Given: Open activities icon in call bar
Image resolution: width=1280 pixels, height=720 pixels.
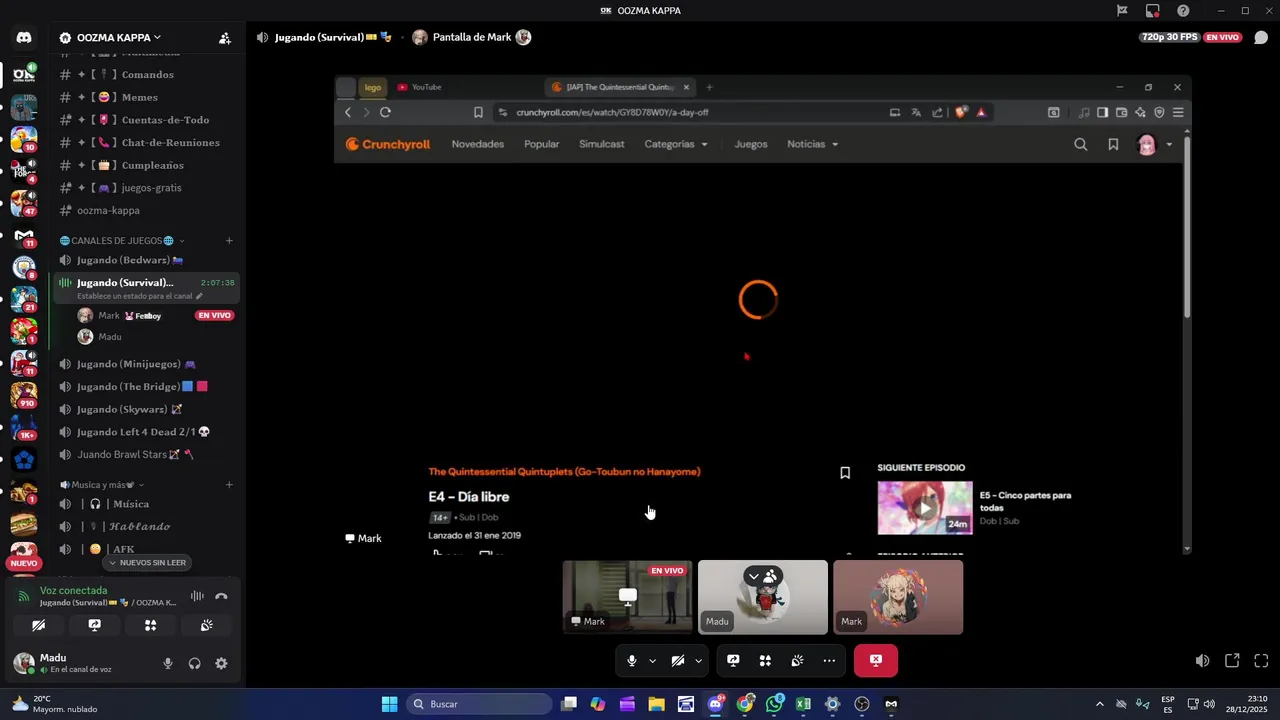Looking at the screenshot, I should point(765,661).
